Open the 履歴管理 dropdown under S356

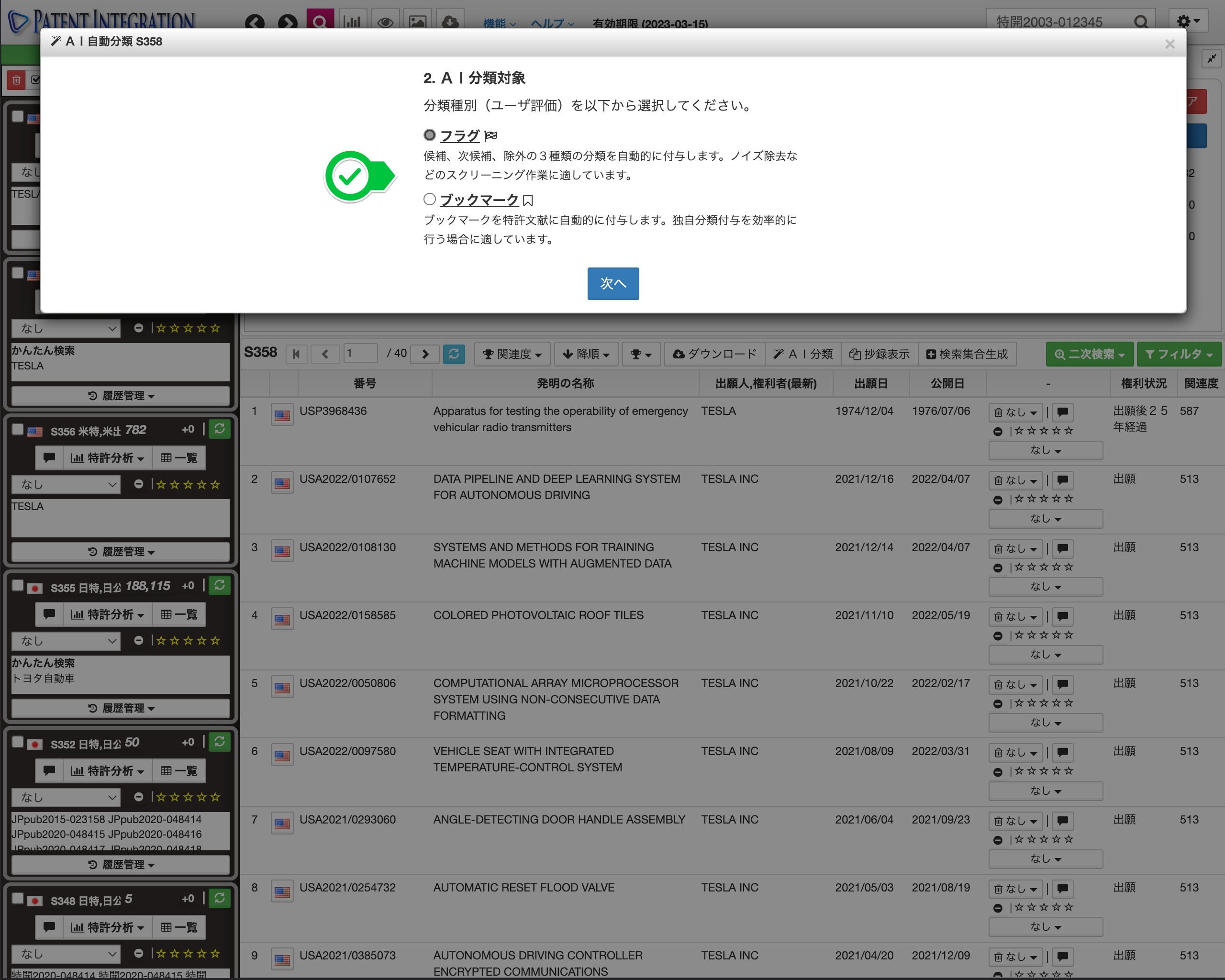tap(121, 552)
